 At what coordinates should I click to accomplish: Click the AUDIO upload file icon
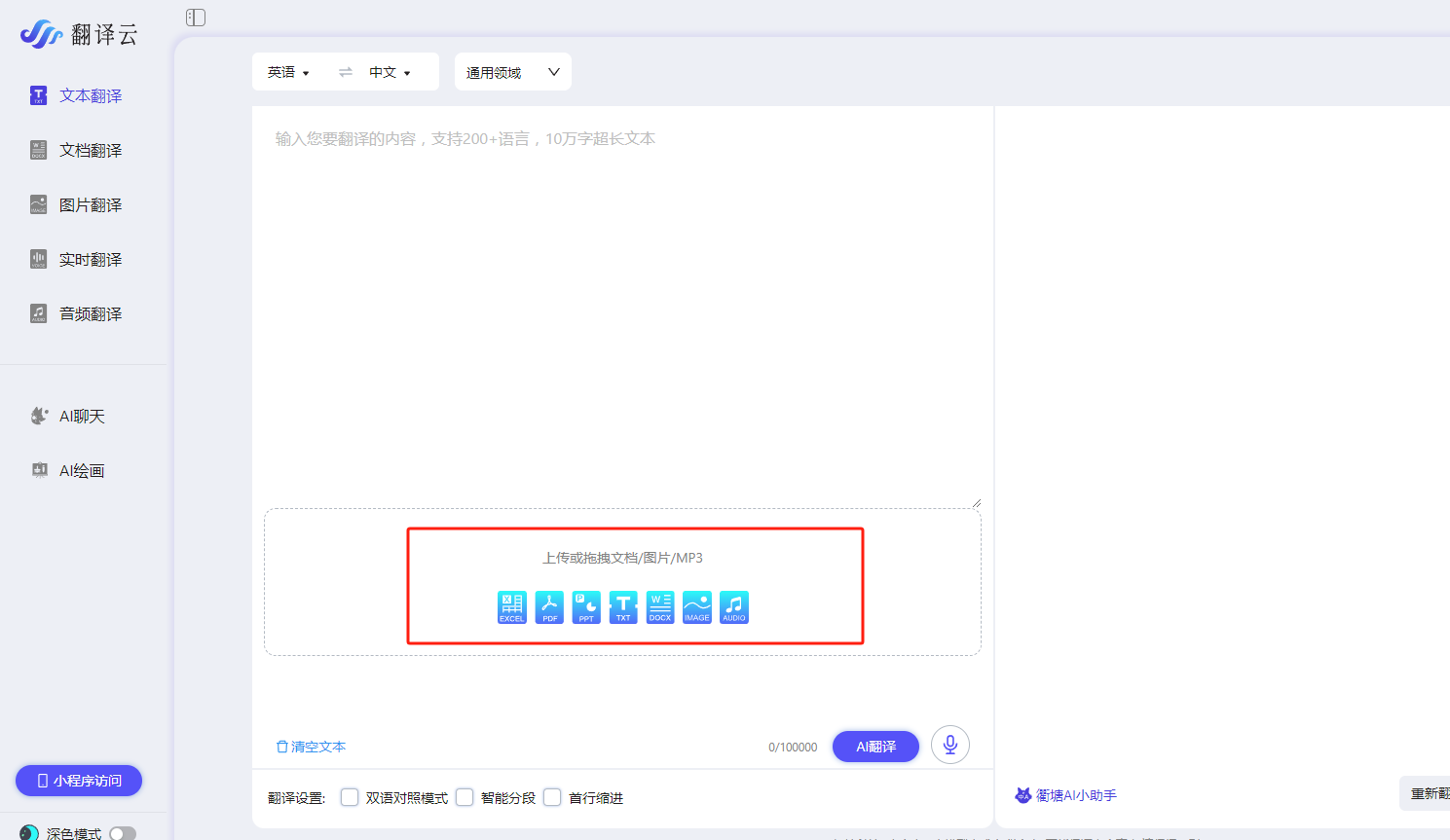(x=734, y=606)
